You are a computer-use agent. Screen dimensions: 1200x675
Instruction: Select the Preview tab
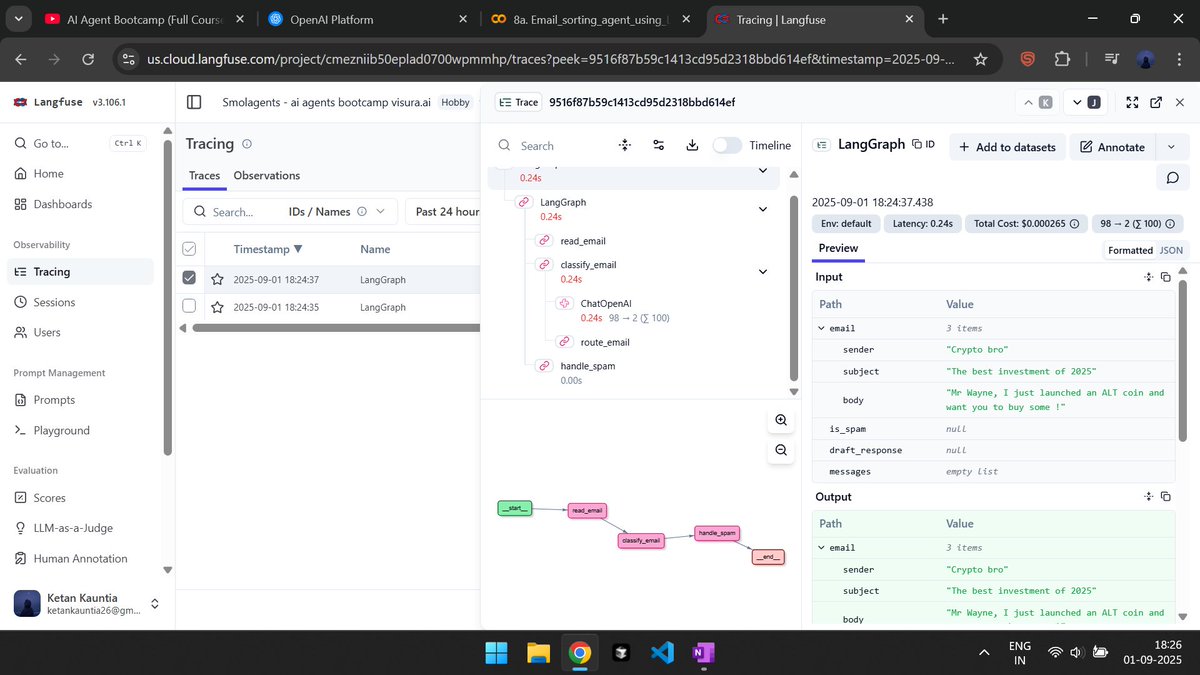[x=838, y=249]
